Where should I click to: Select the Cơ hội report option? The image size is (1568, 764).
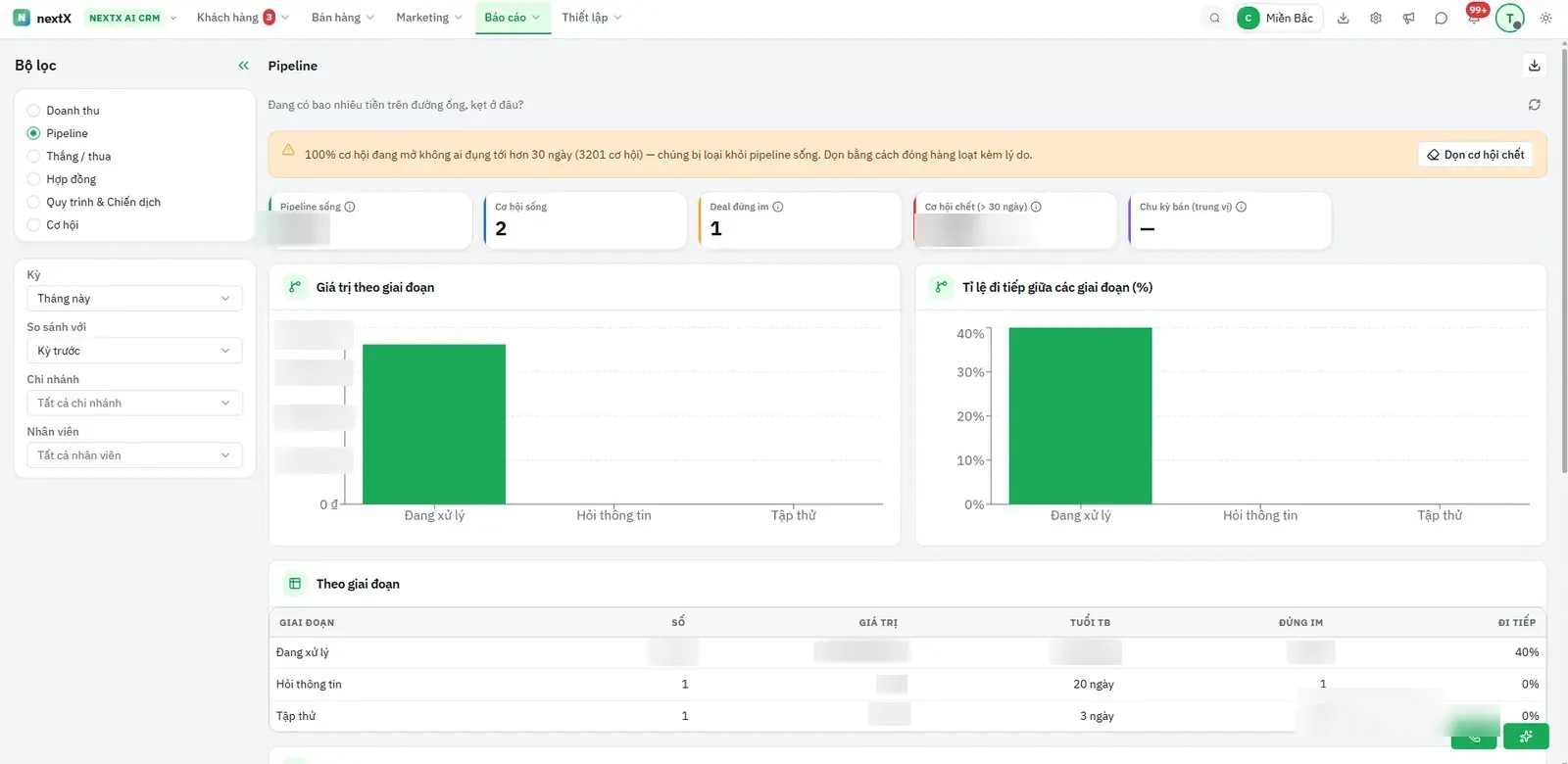tap(53, 225)
